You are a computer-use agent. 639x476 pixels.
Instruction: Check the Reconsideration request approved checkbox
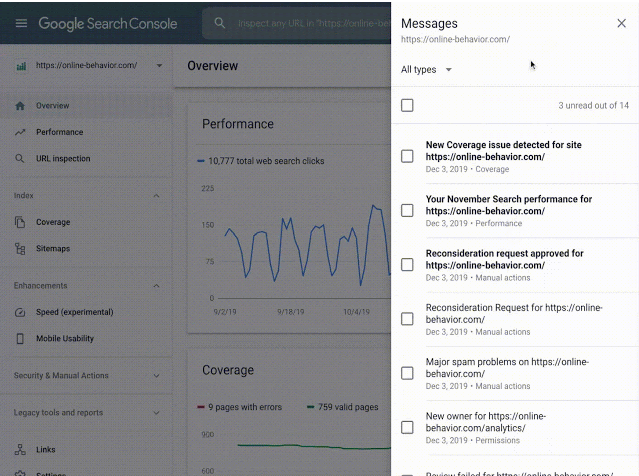click(407, 264)
